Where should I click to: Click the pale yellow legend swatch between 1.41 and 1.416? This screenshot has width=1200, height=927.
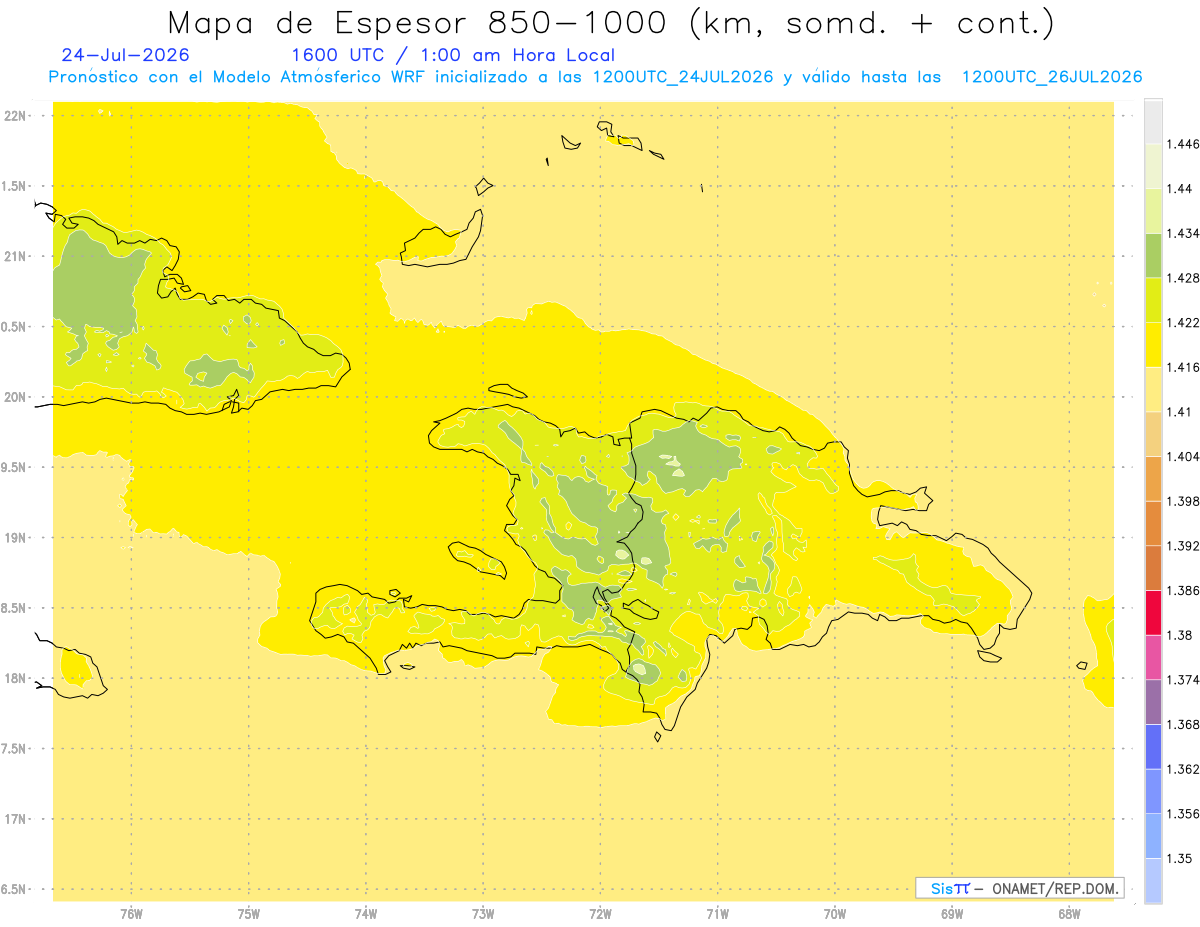pyautogui.click(x=1153, y=389)
